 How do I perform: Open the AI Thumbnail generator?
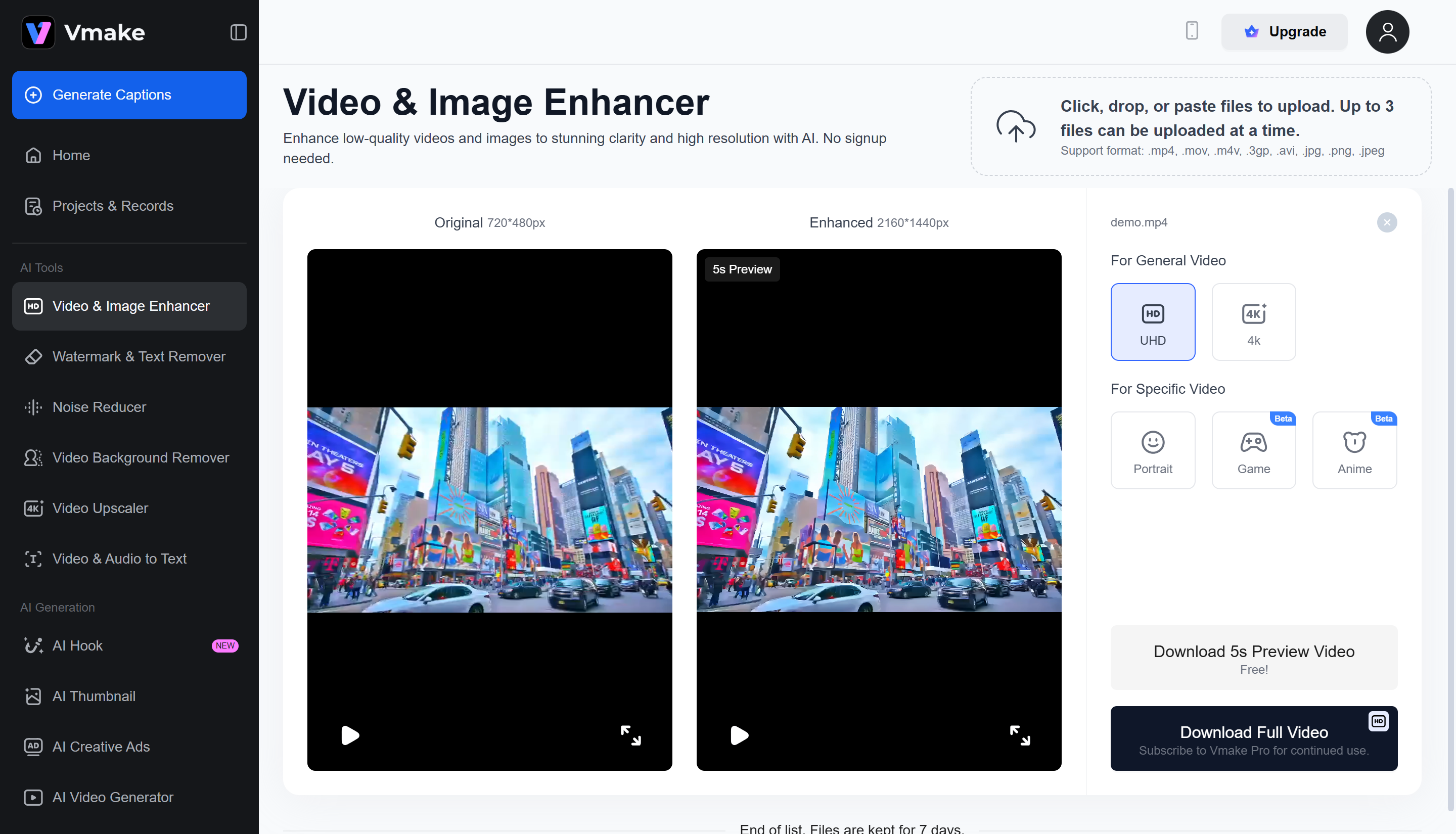click(x=95, y=696)
